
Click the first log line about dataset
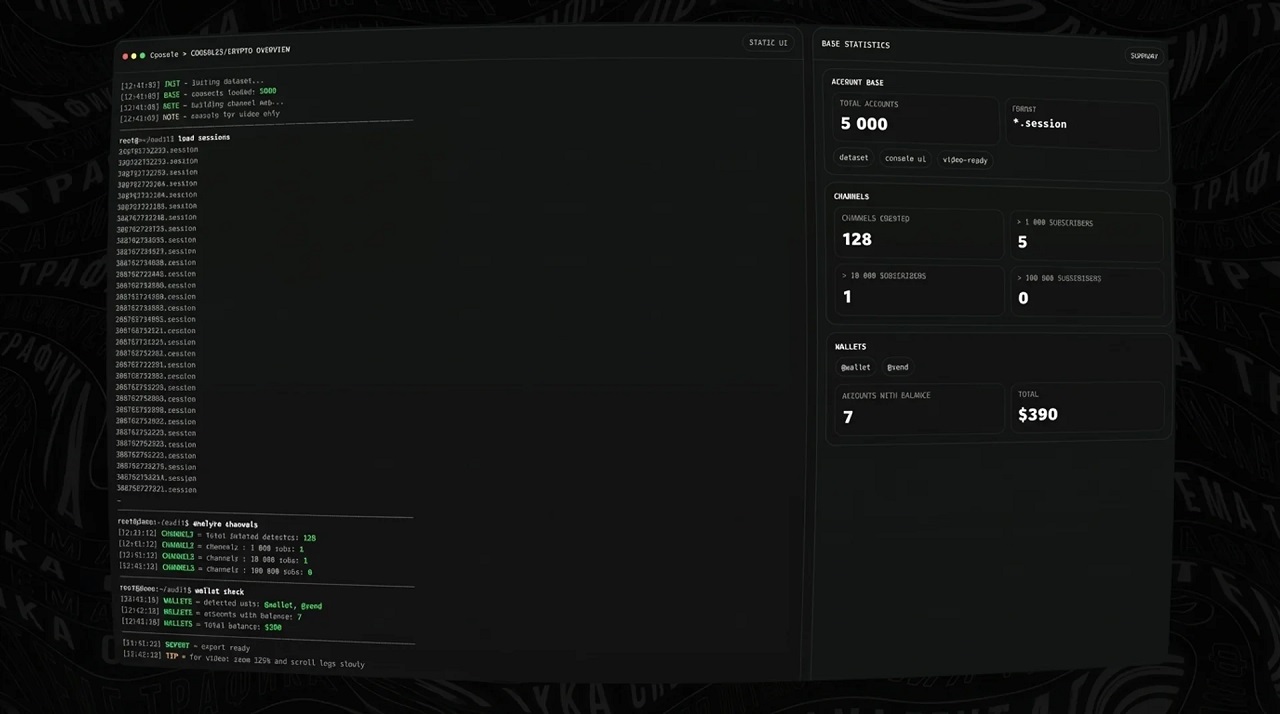tap(192, 82)
